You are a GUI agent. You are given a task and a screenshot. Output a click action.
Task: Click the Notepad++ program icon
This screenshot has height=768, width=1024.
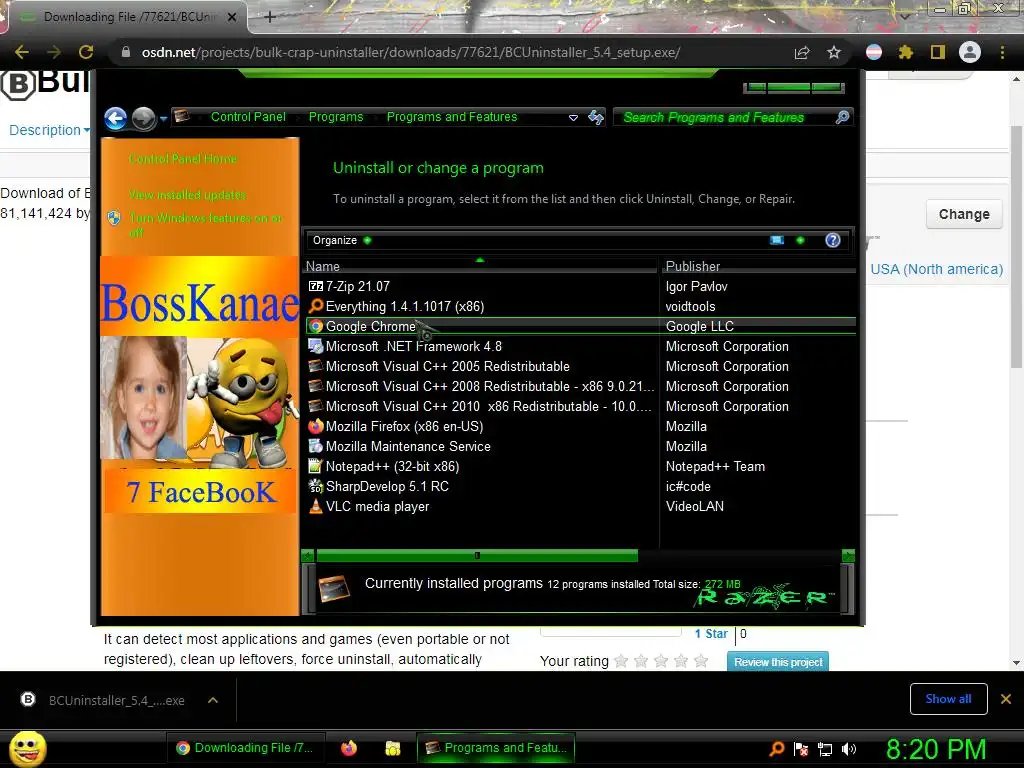[315, 466]
